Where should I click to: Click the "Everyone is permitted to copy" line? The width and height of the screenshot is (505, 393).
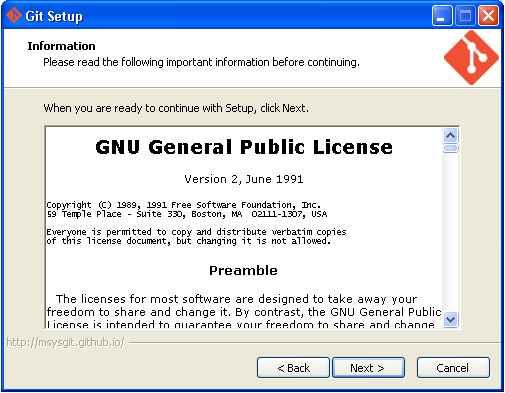196,232
